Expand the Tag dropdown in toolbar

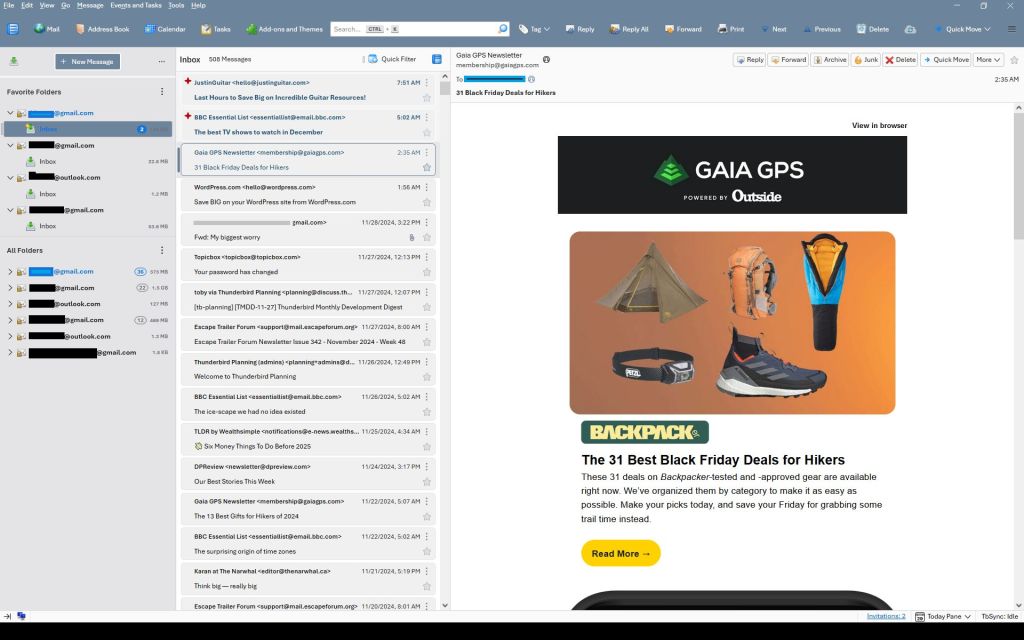pos(534,29)
